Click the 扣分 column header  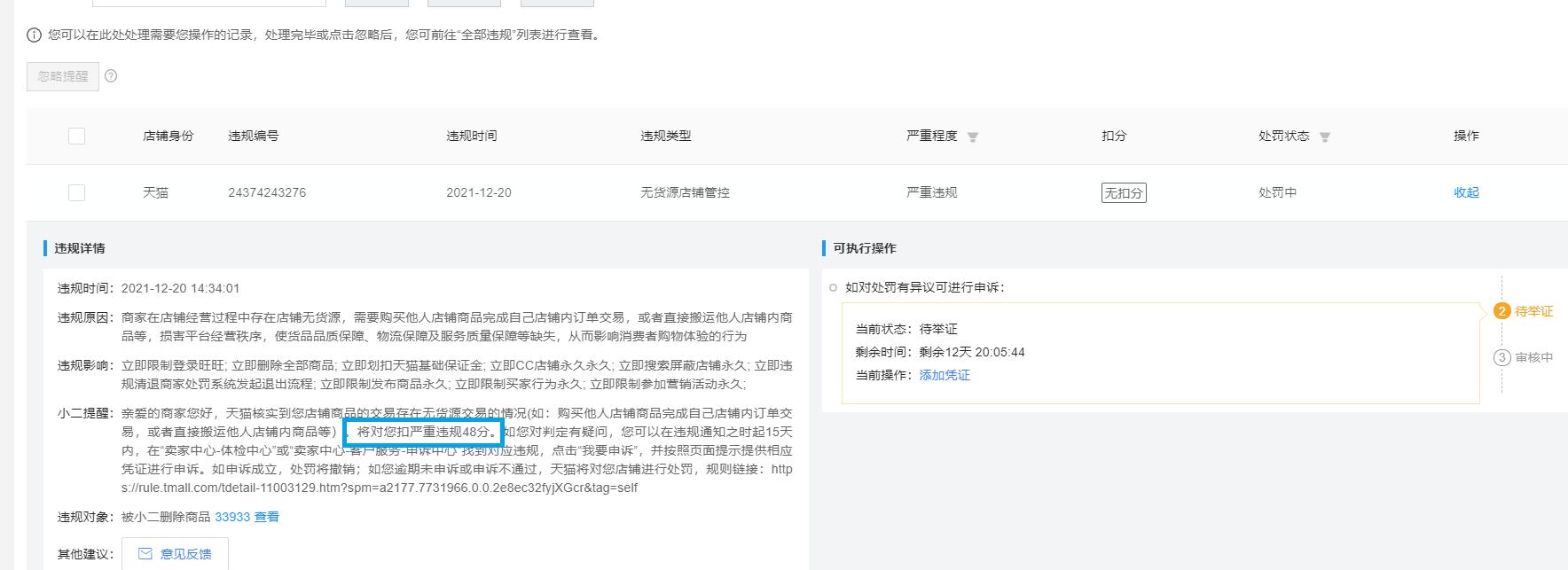(x=1114, y=136)
